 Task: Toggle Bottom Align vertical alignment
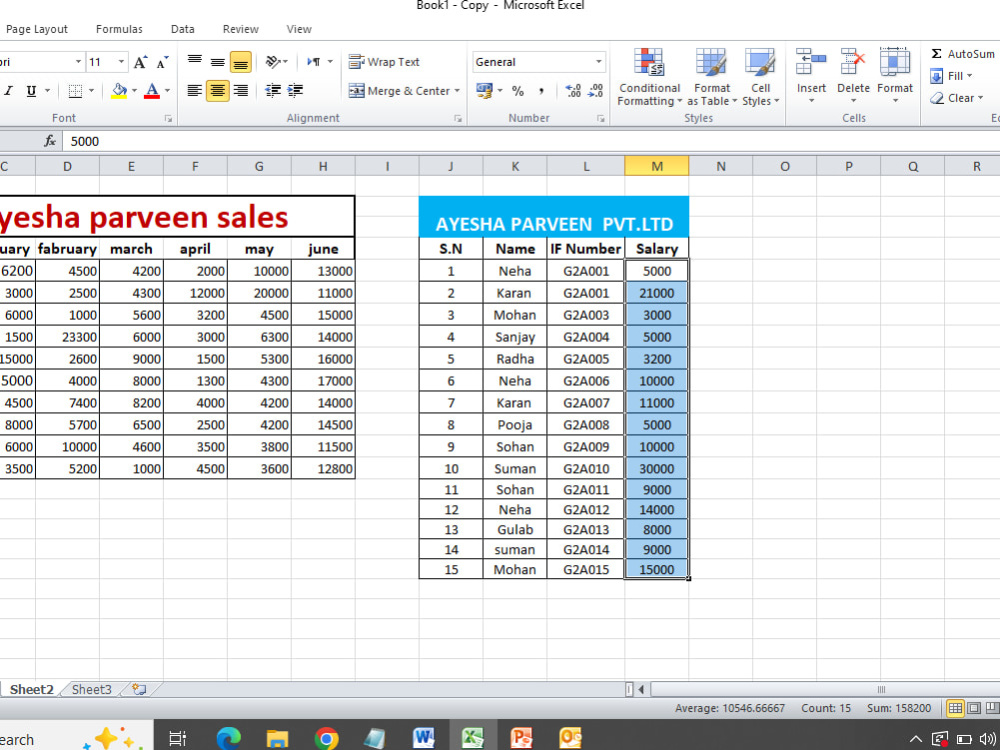[240, 62]
